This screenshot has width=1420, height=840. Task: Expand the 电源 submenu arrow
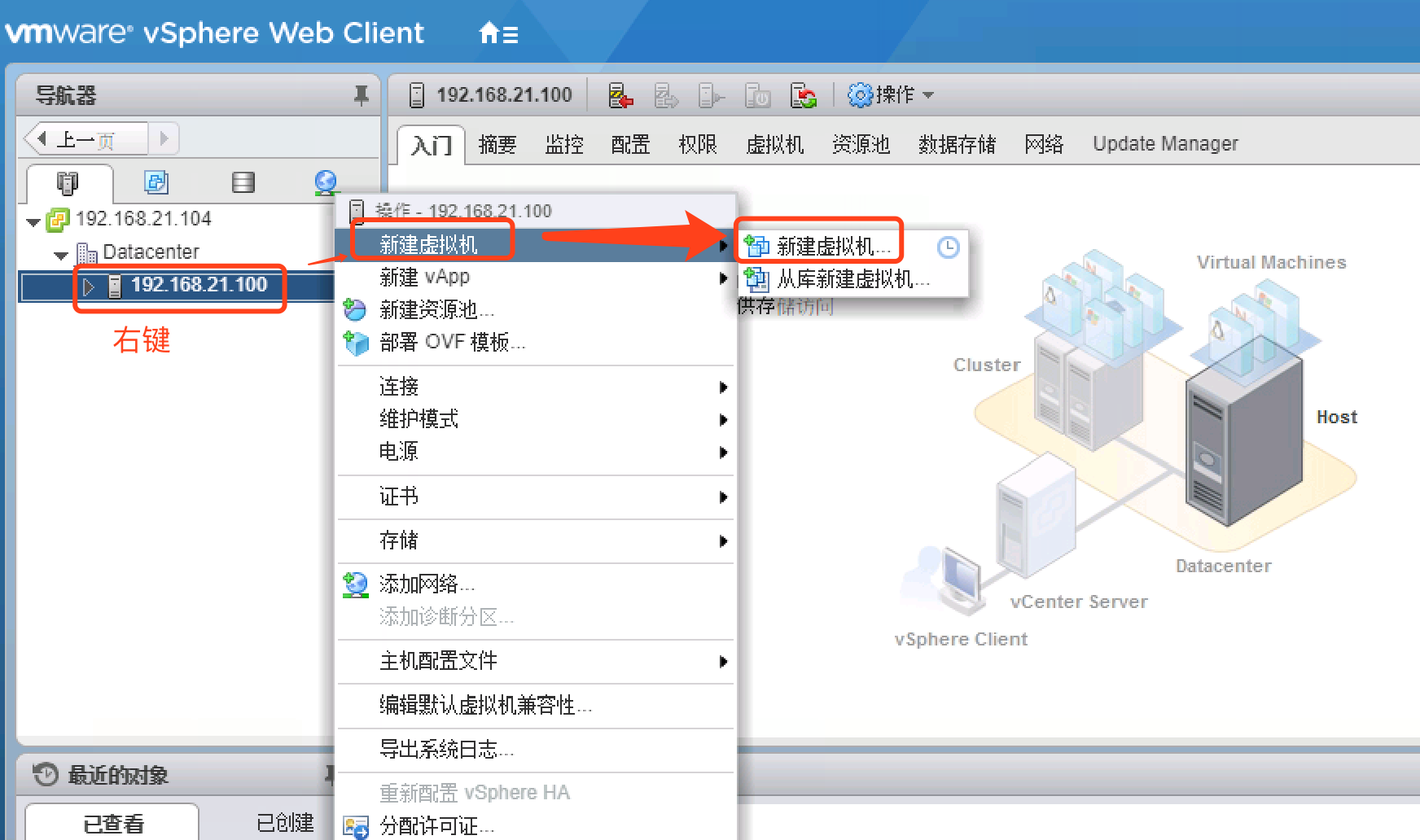pyautogui.click(x=723, y=452)
